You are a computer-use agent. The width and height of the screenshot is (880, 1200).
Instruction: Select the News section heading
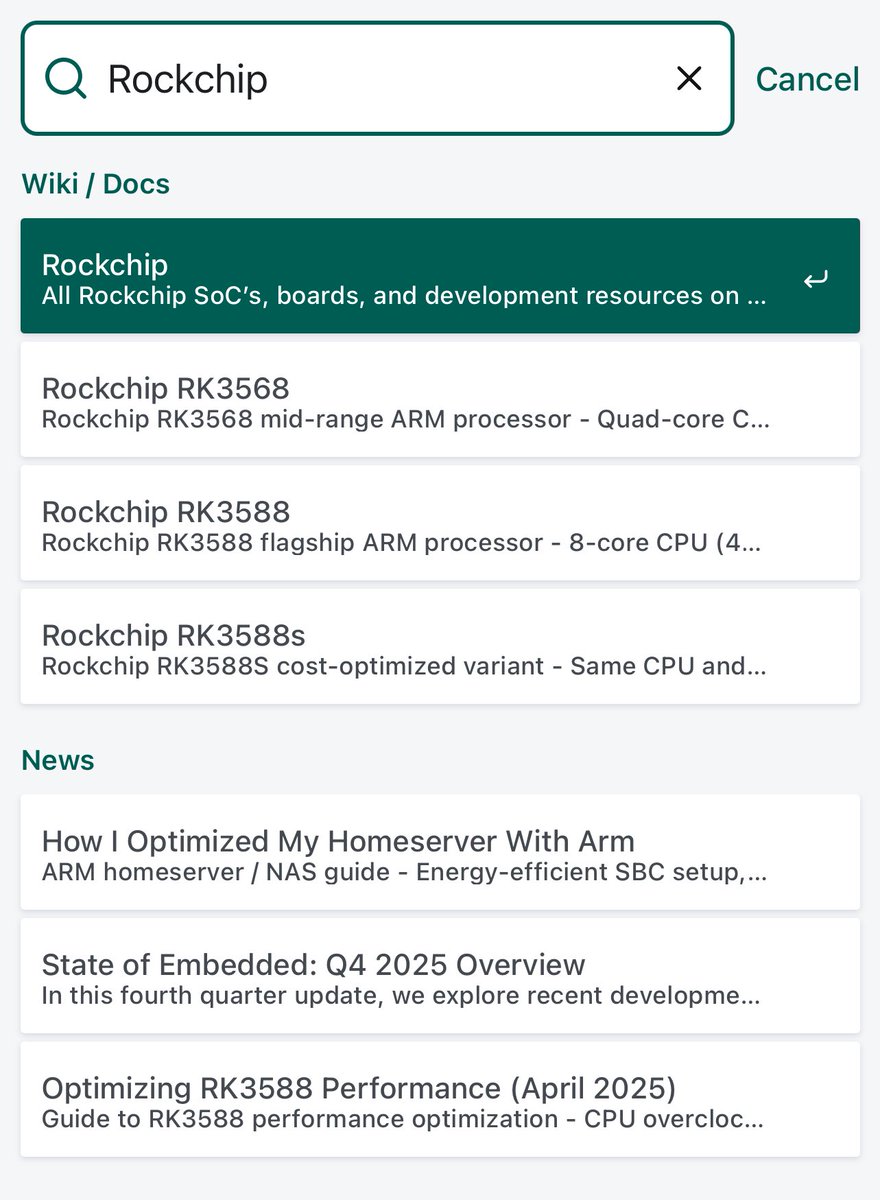58,760
